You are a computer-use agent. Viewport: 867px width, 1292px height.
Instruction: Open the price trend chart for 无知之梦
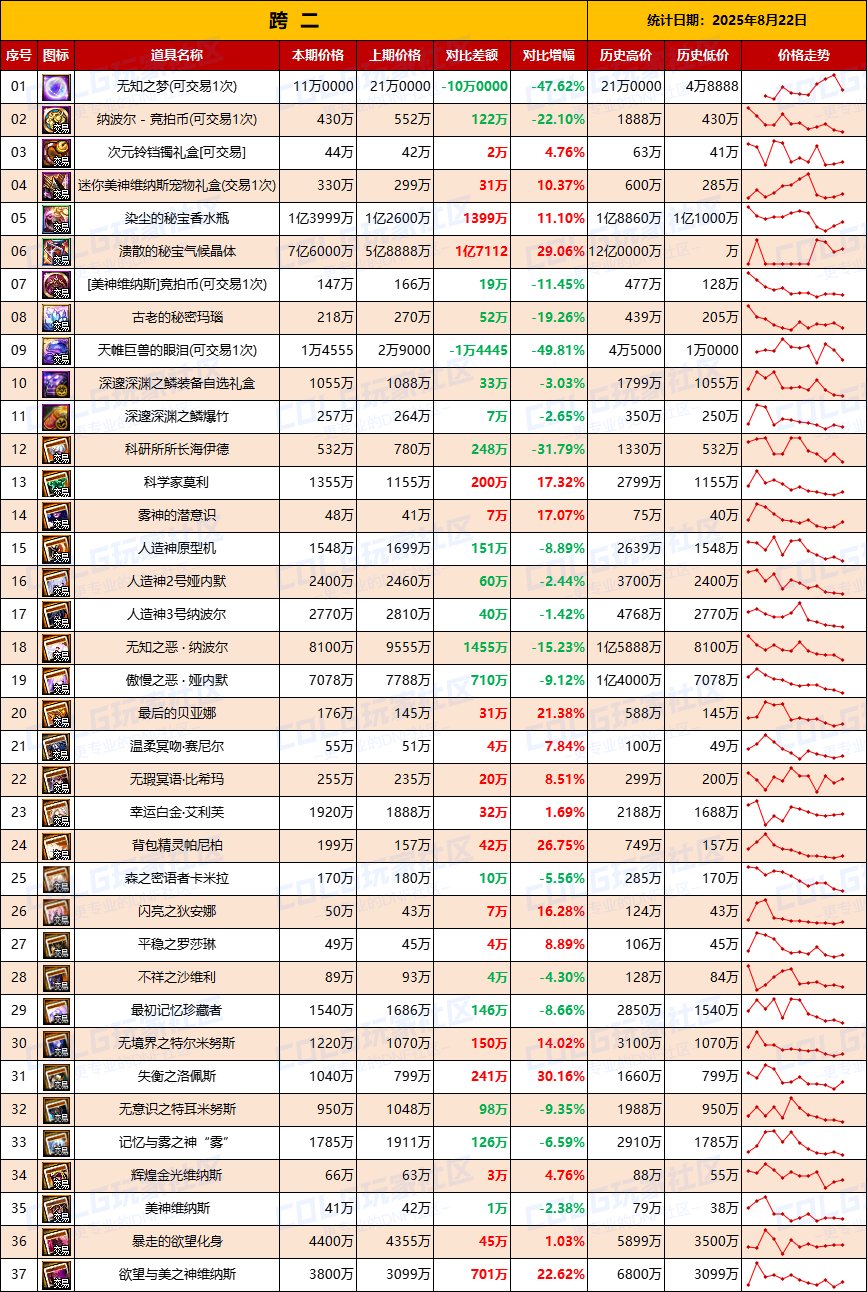click(804, 87)
